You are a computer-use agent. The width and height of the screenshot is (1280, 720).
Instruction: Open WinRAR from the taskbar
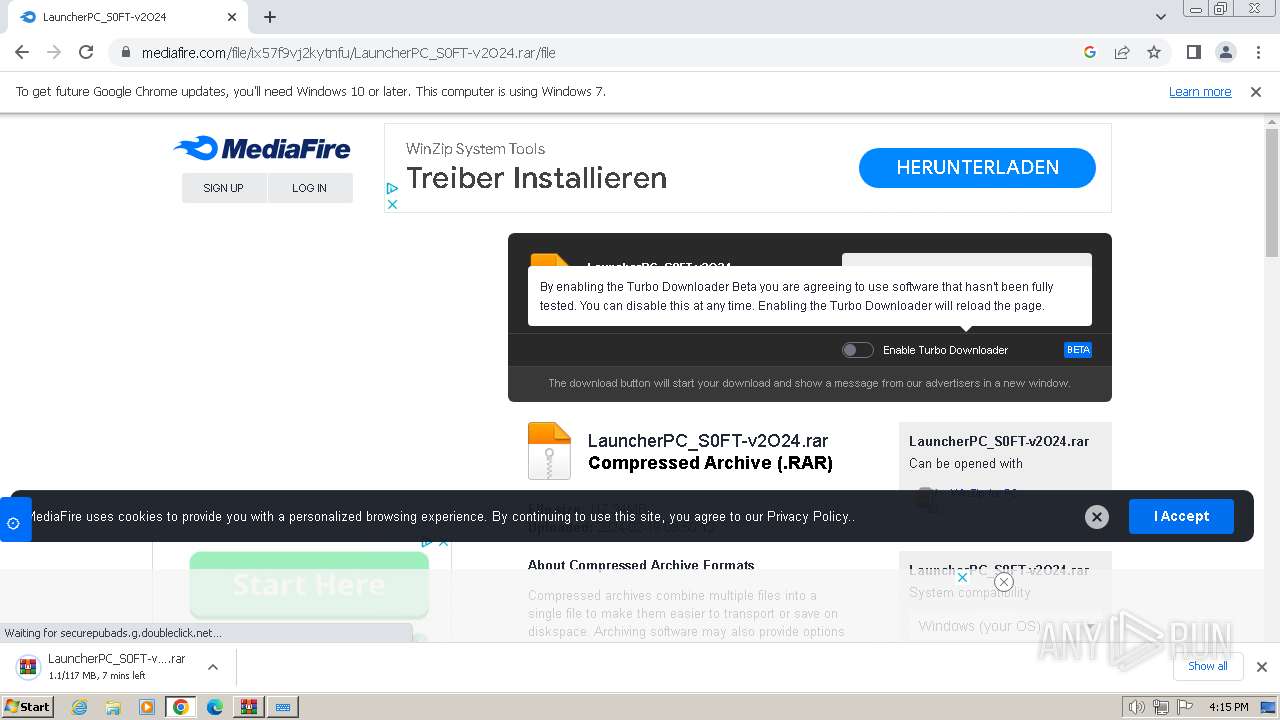click(248, 707)
